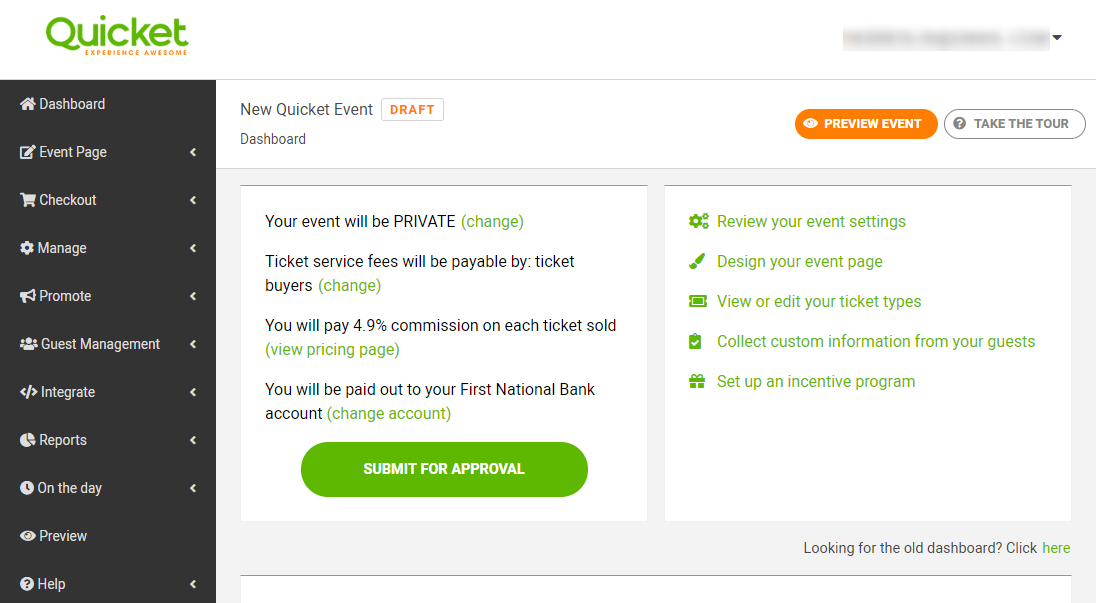Select Guest Management from the sidebar menu

coord(102,343)
